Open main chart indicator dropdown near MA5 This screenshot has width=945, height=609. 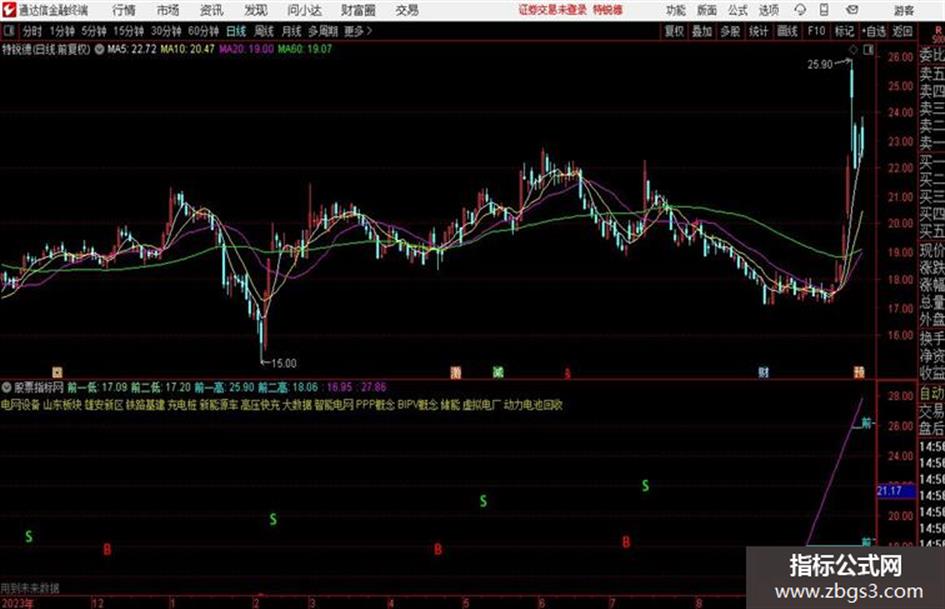(99, 49)
